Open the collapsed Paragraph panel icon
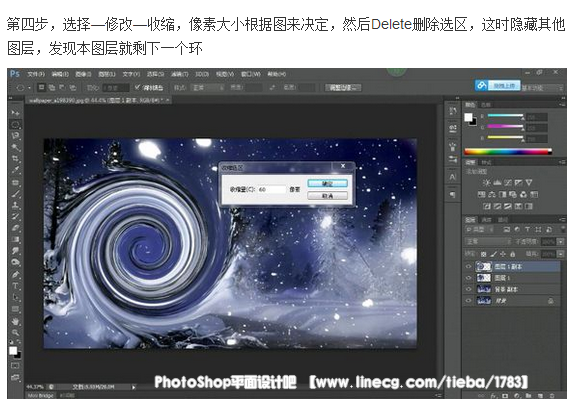The image size is (578, 399). pyautogui.click(x=453, y=194)
